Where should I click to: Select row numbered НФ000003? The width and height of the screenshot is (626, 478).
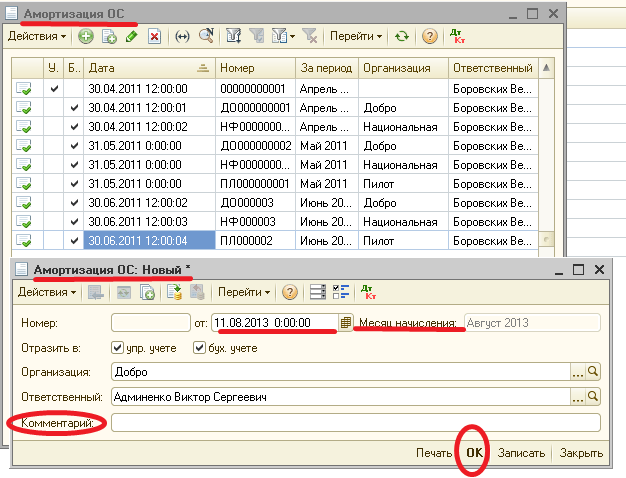pyautogui.click(x=275, y=222)
